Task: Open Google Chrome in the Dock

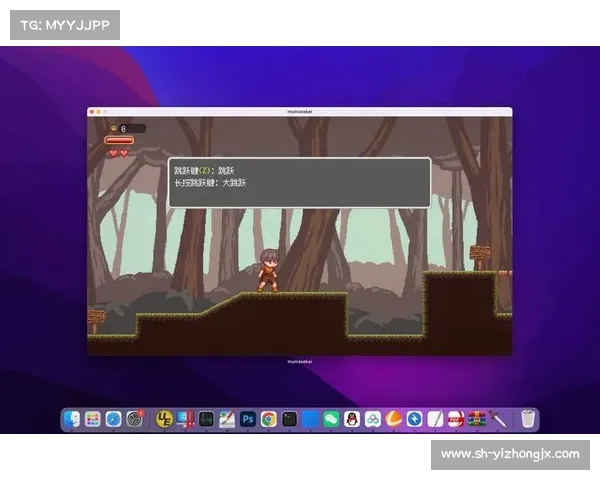Action: [x=269, y=419]
